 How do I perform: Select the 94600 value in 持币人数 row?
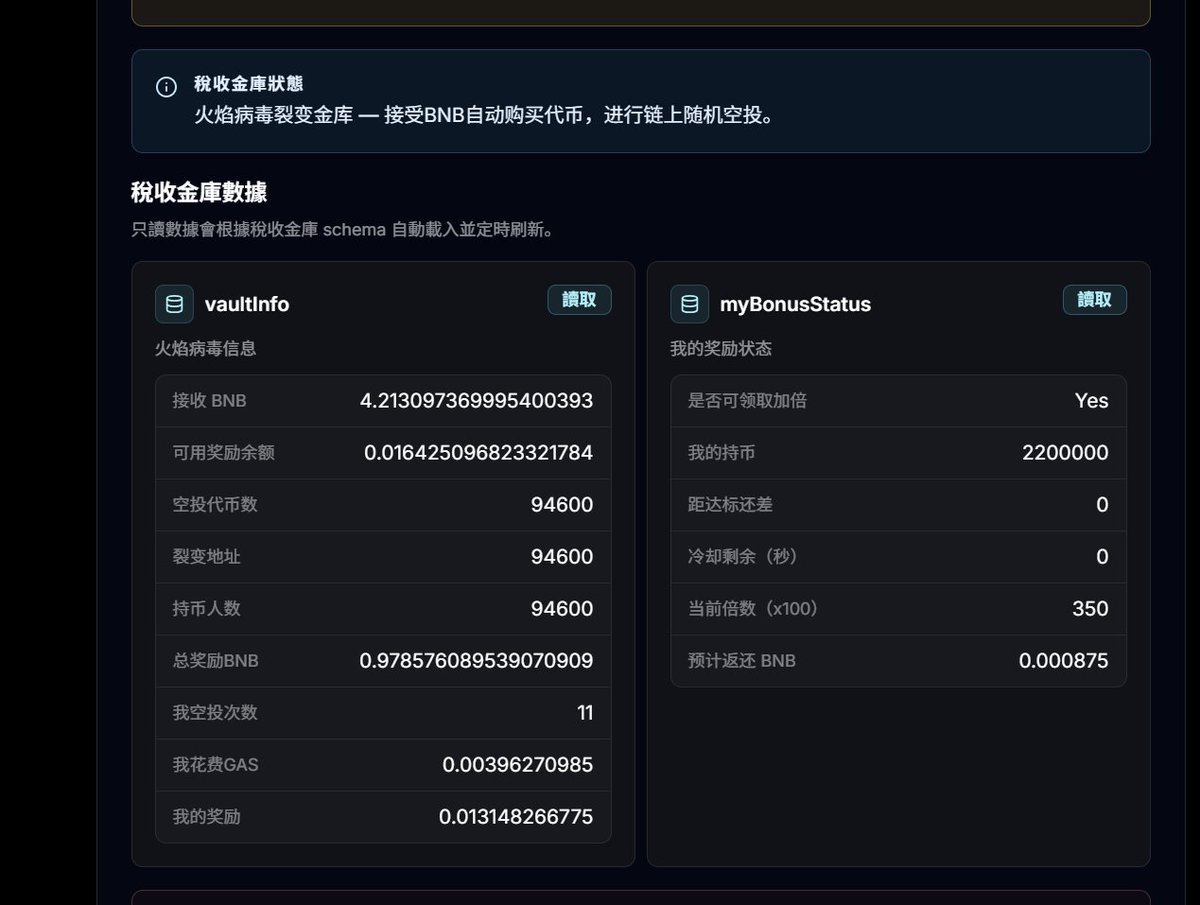562,609
